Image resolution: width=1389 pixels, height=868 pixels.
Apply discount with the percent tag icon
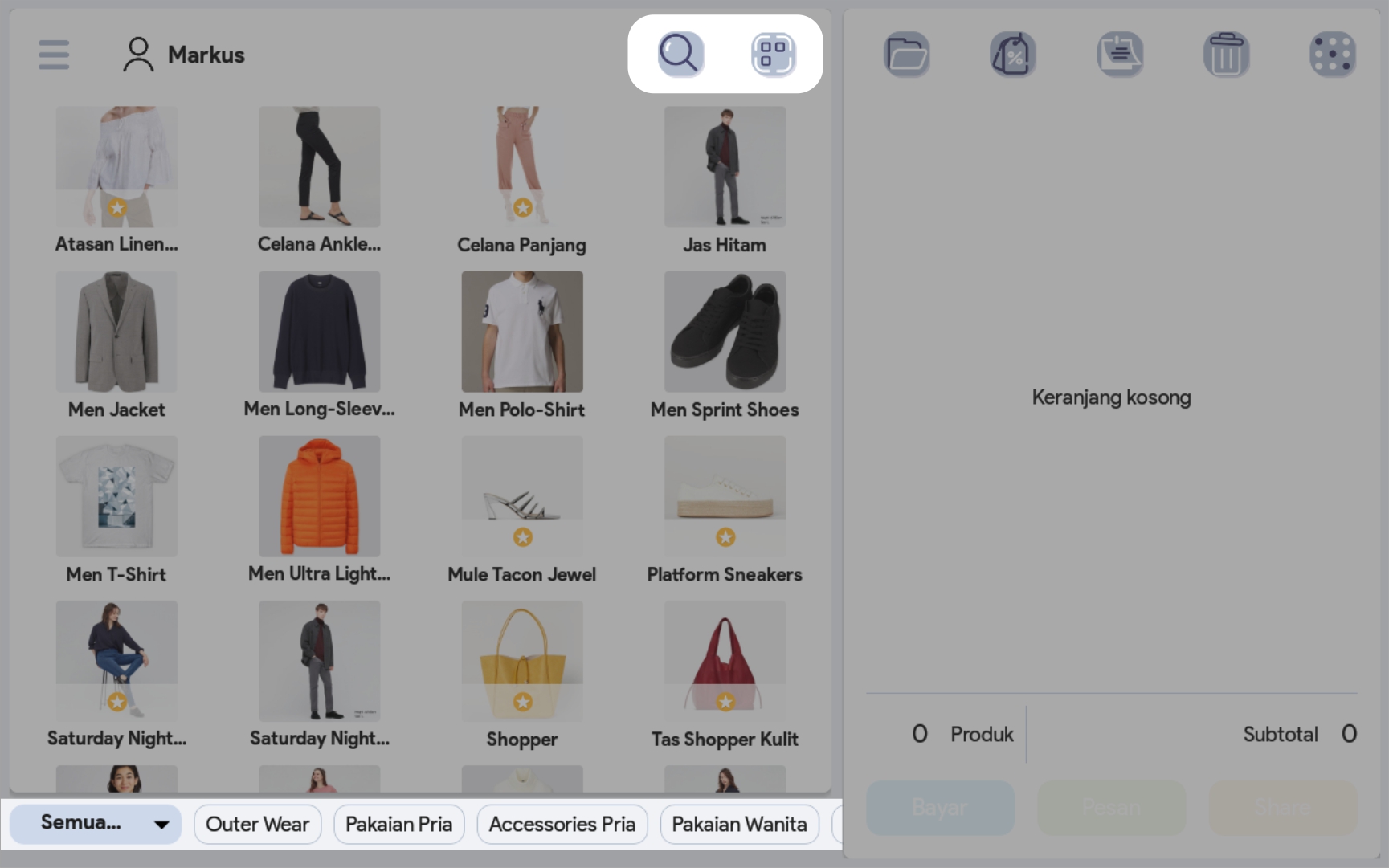(x=1013, y=55)
